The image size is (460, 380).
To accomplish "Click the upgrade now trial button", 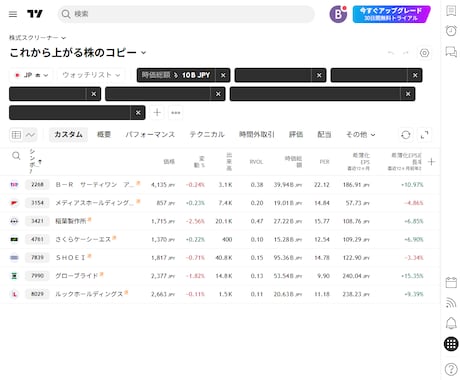I will tap(391, 14).
